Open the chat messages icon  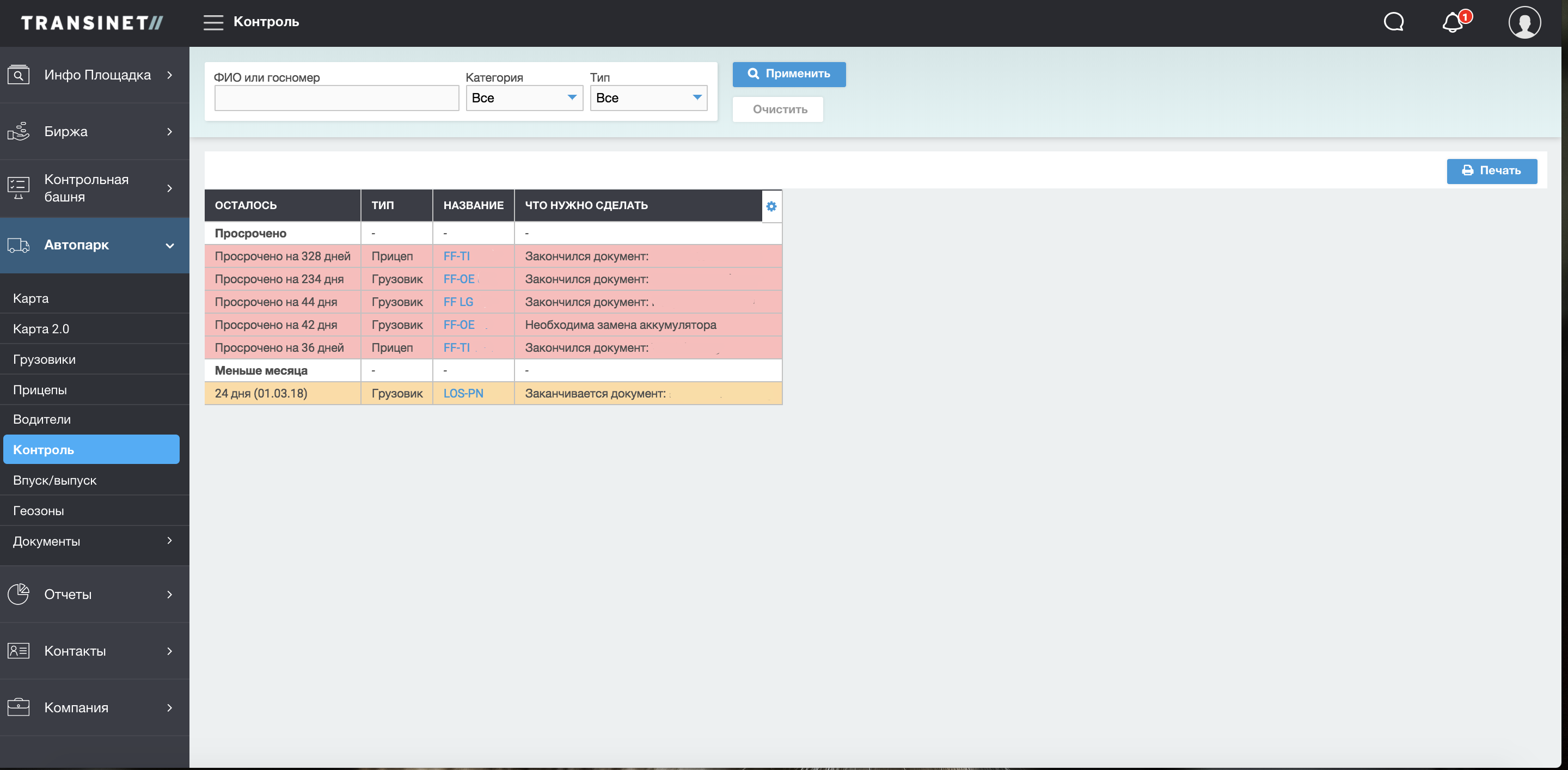click(x=1393, y=22)
